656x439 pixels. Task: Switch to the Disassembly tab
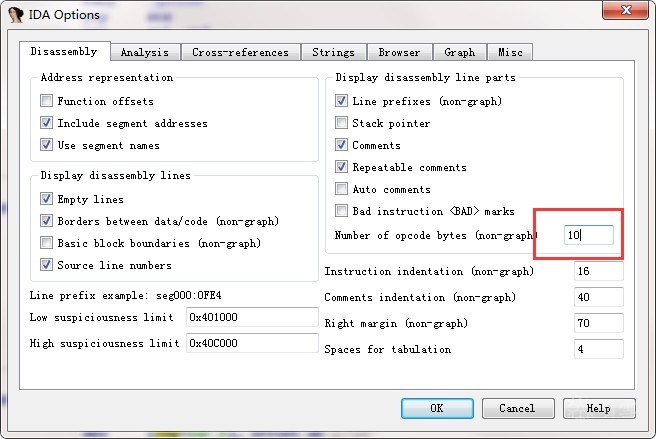point(64,51)
